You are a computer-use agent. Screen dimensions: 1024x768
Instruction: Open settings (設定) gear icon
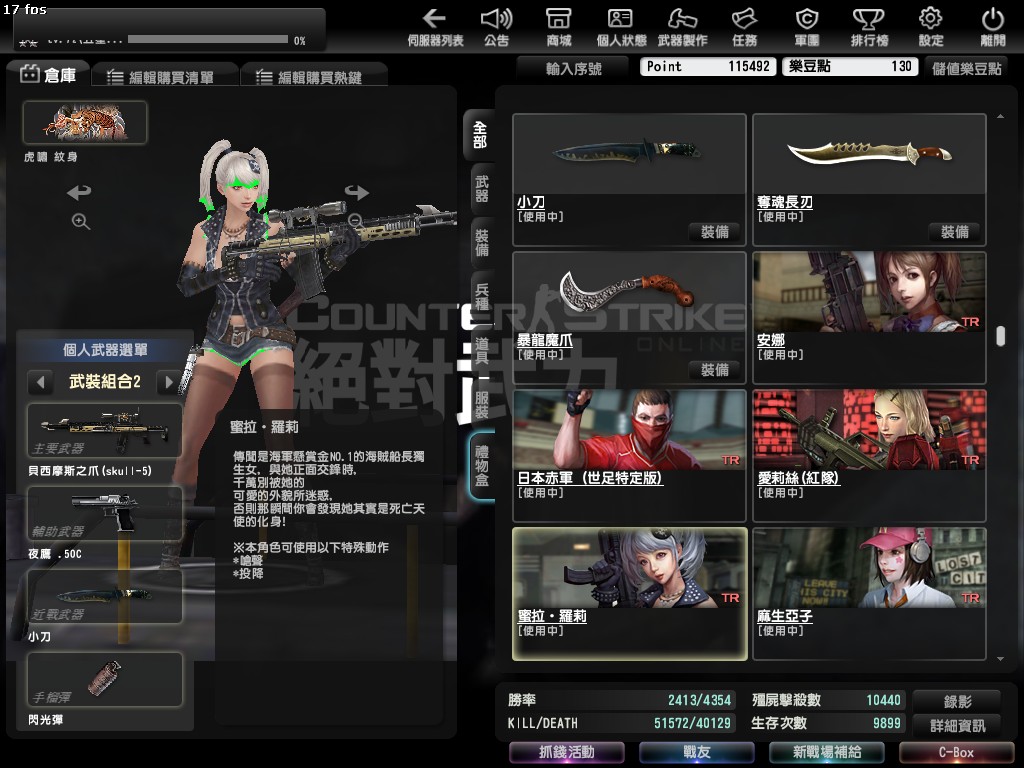931,27
